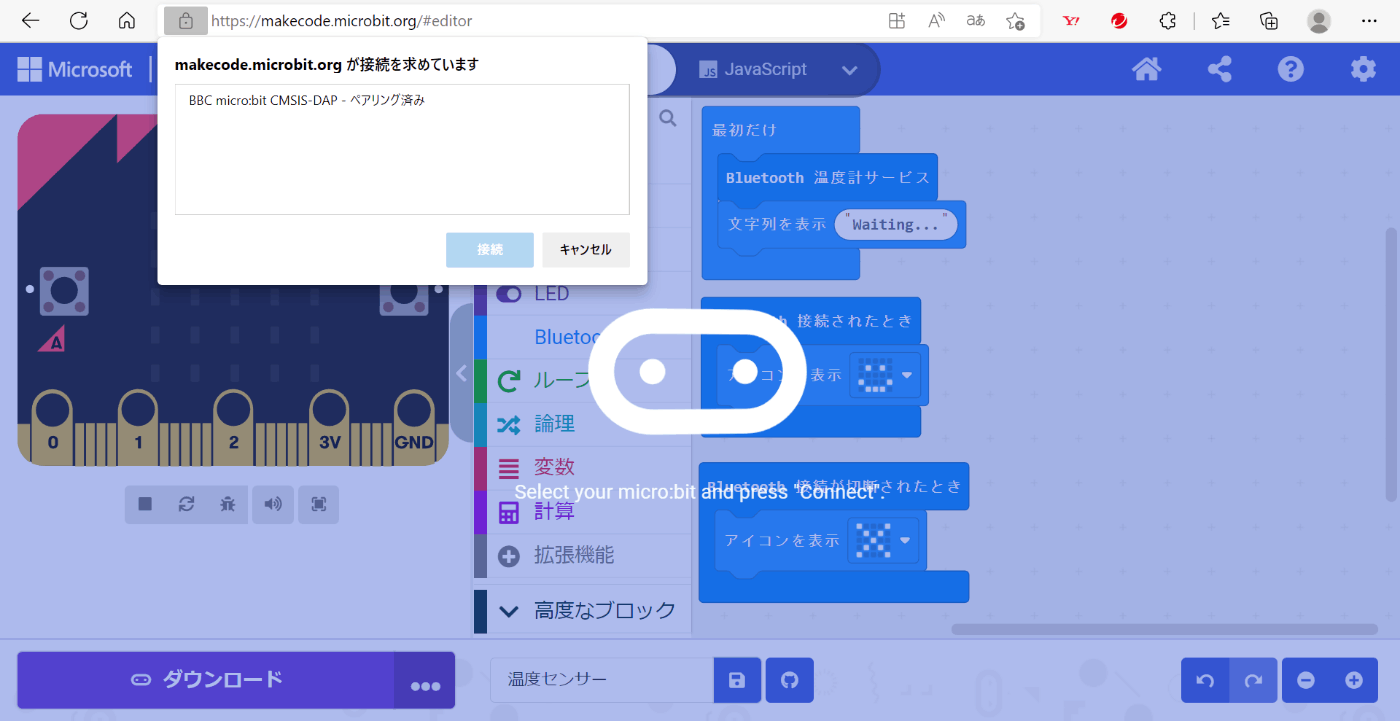Collapse the simulator panel arrow
The width and height of the screenshot is (1400, 721).
pyautogui.click(x=461, y=373)
